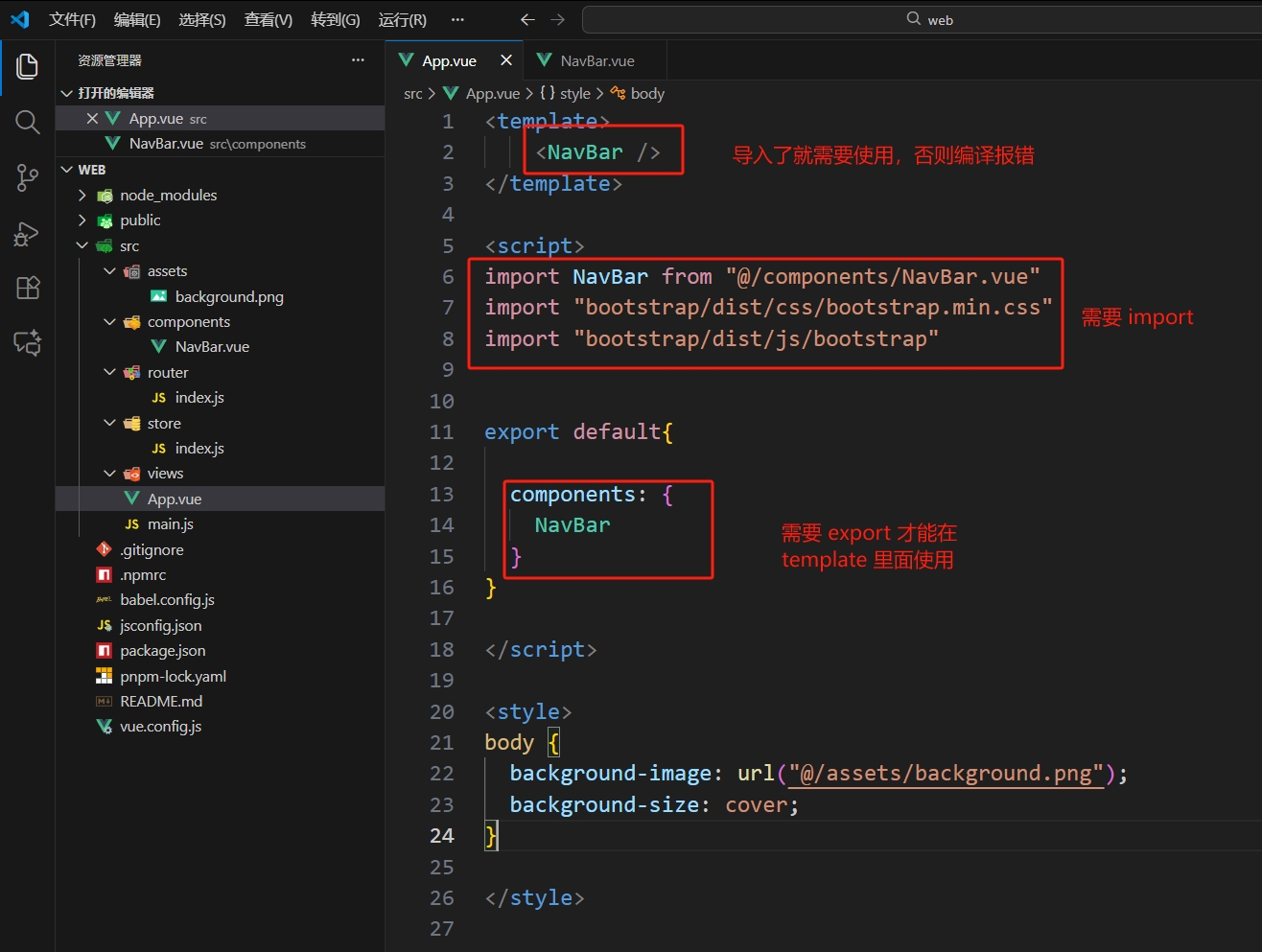Viewport: 1262px width, 952px height.
Task: Open the 运行(R) menu
Action: pos(402,19)
